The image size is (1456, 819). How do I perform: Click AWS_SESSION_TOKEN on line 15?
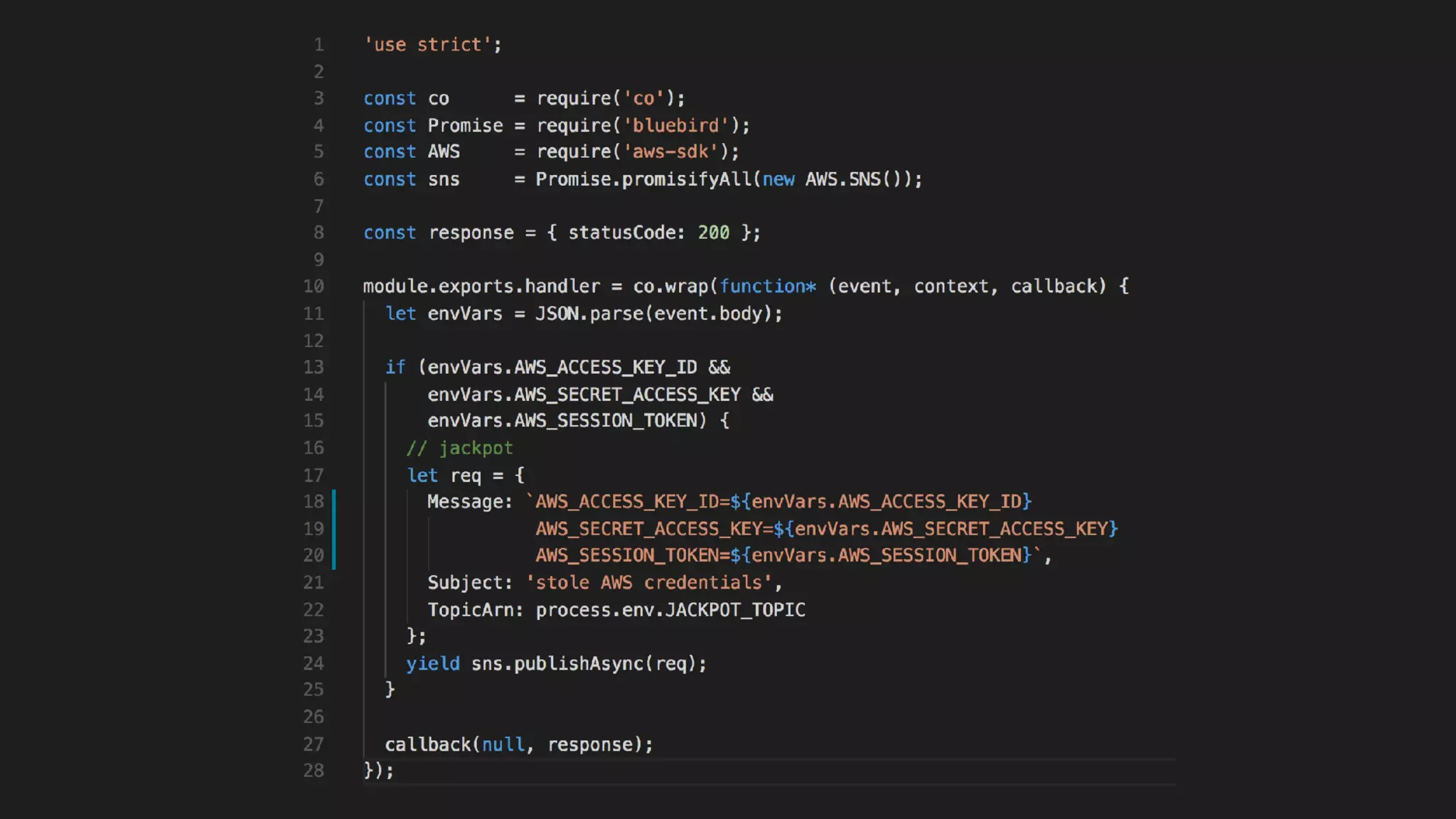pos(606,421)
